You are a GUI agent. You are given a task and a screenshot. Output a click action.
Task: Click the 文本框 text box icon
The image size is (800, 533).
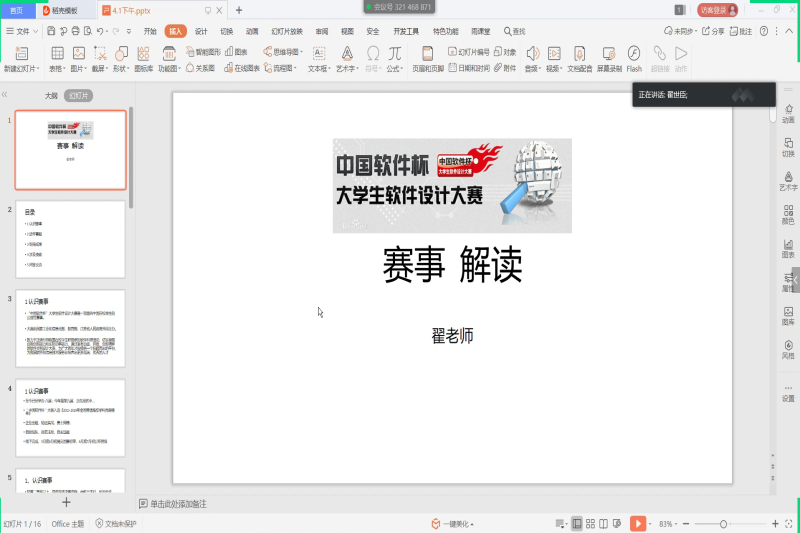click(319, 54)
